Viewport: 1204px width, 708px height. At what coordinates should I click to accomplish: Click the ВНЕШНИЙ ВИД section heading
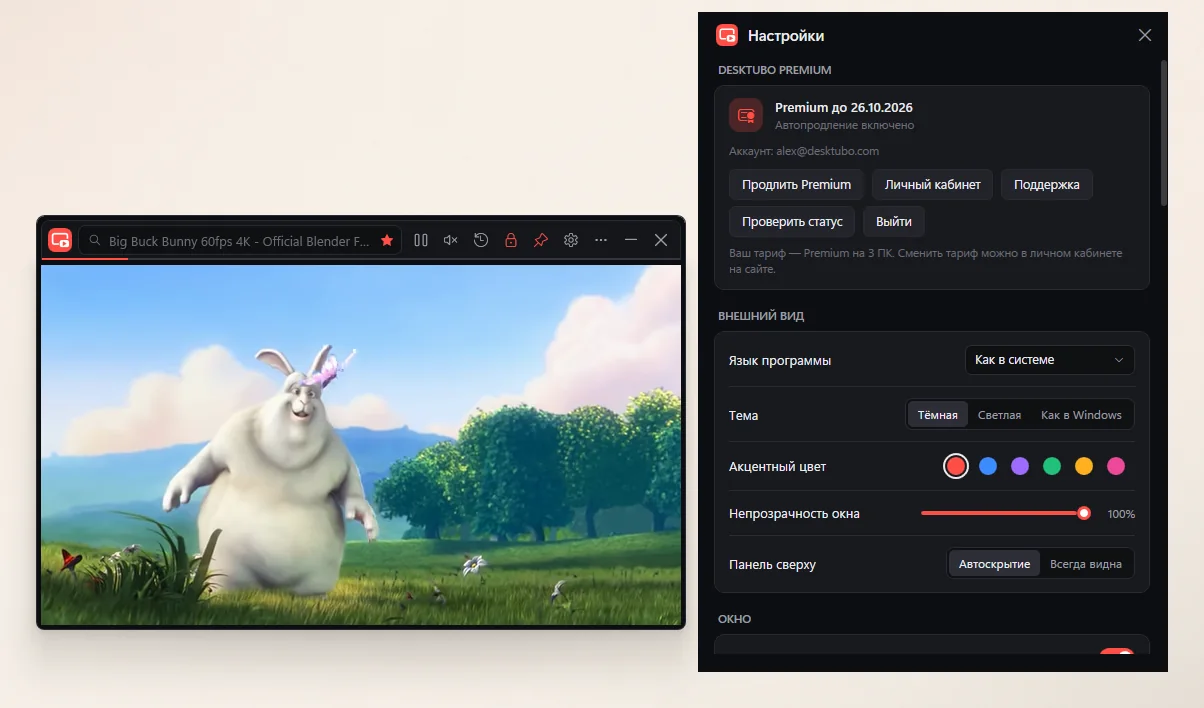[761, 316]
